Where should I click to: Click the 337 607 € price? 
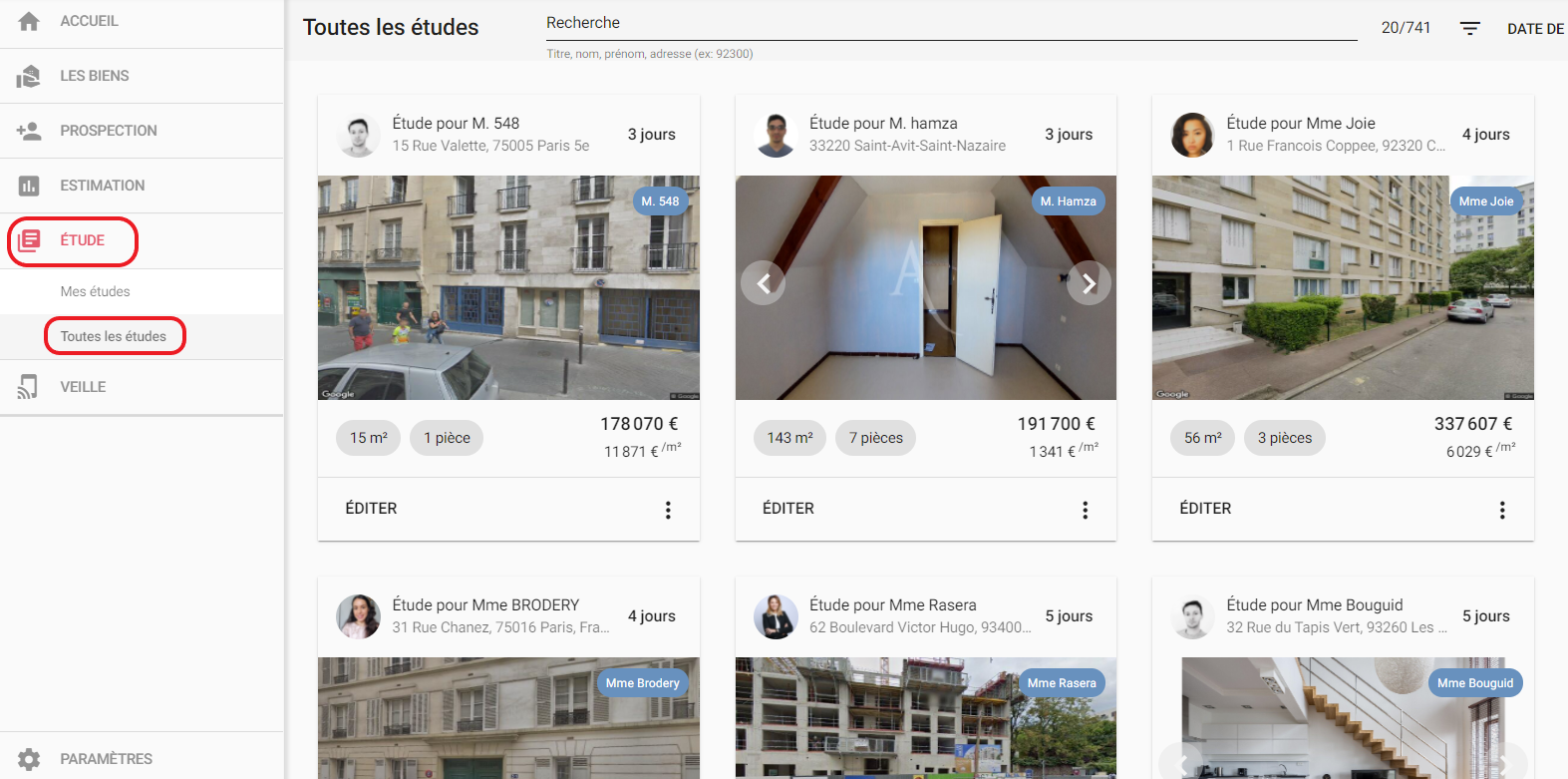tap(1473, 424)
